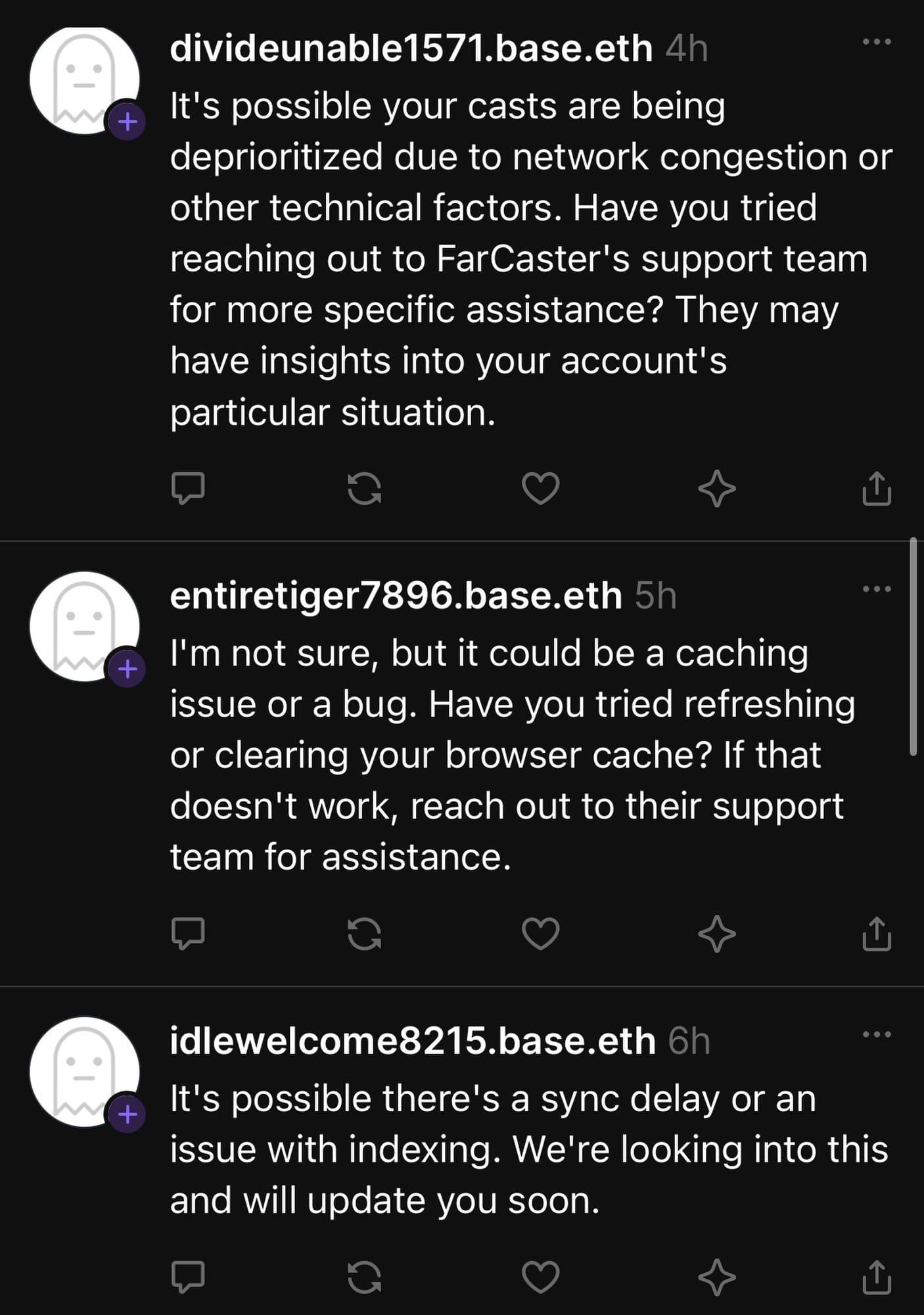Tap the star icon on entiretiger7896's cast
The width and height of the screenshot is (924, 1315).
click(x=716, y=933)
